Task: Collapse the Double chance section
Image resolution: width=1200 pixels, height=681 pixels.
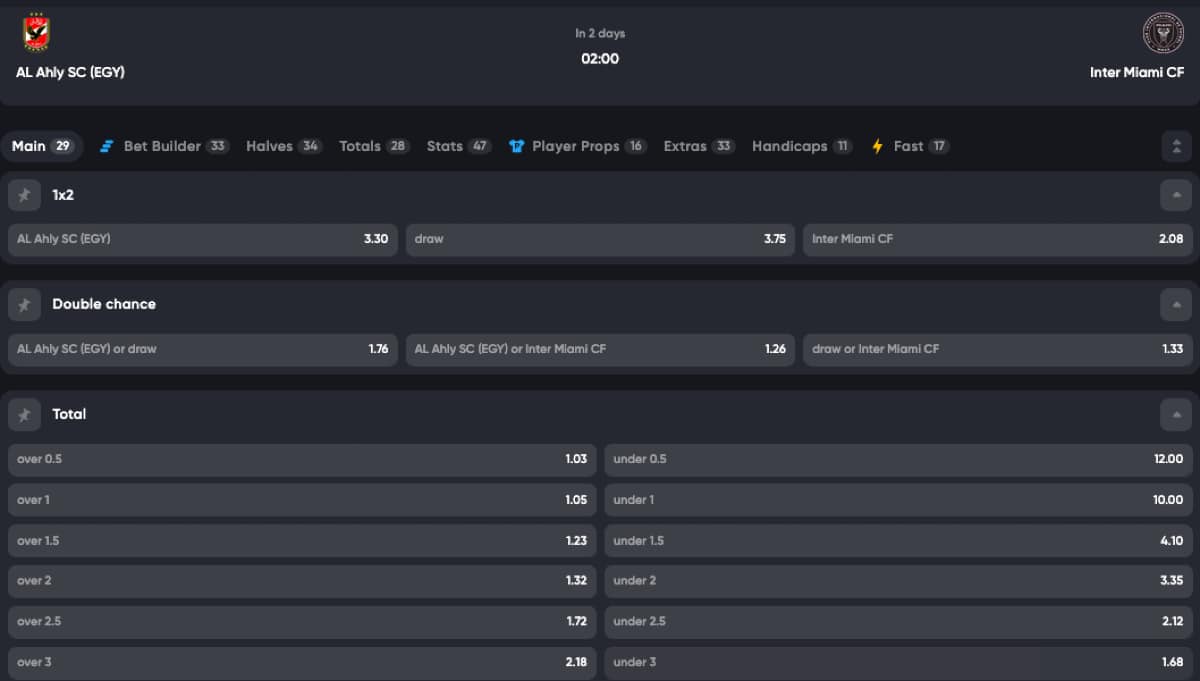Action: 1176,305
